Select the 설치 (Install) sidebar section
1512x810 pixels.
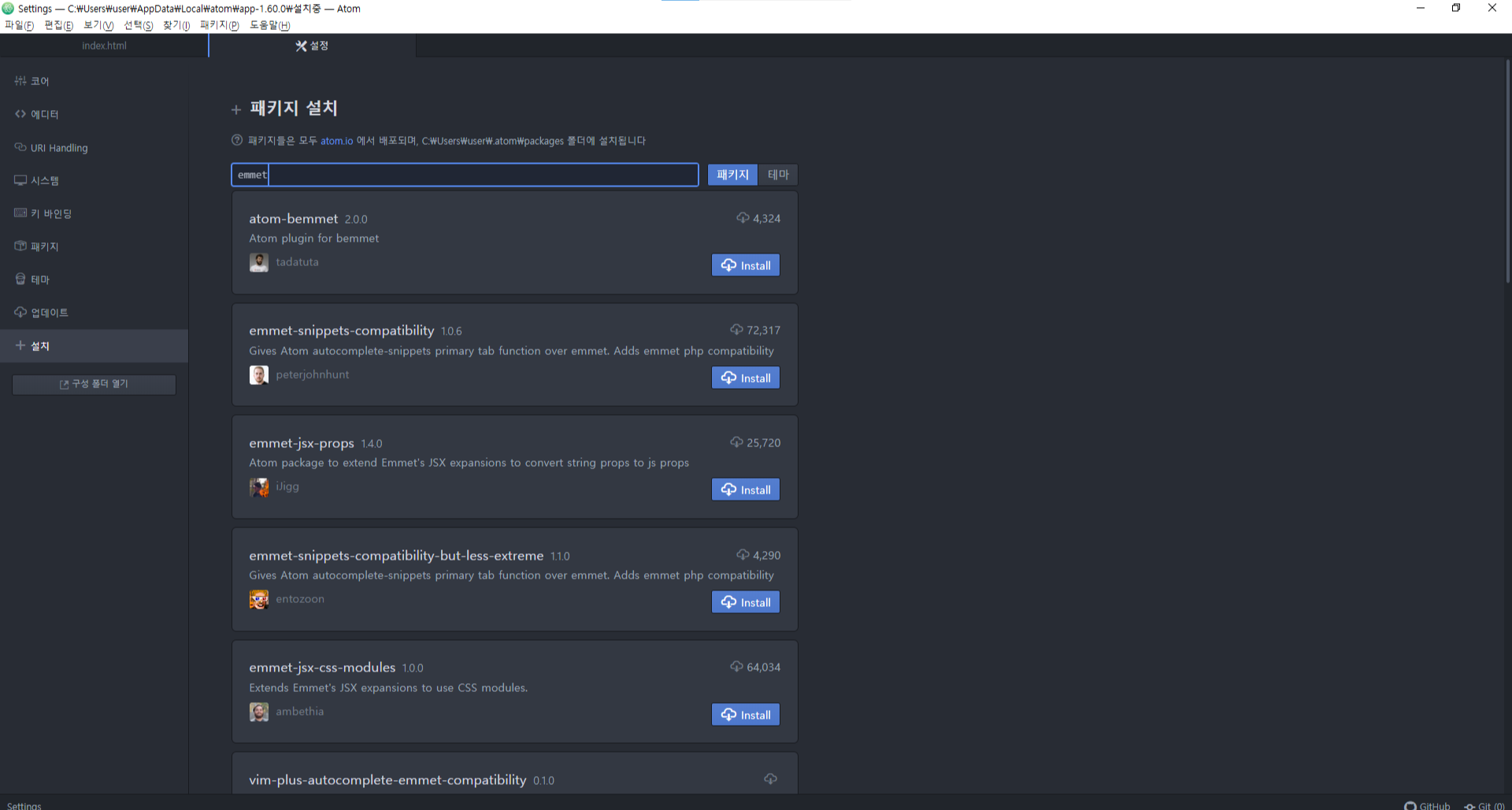94,346
